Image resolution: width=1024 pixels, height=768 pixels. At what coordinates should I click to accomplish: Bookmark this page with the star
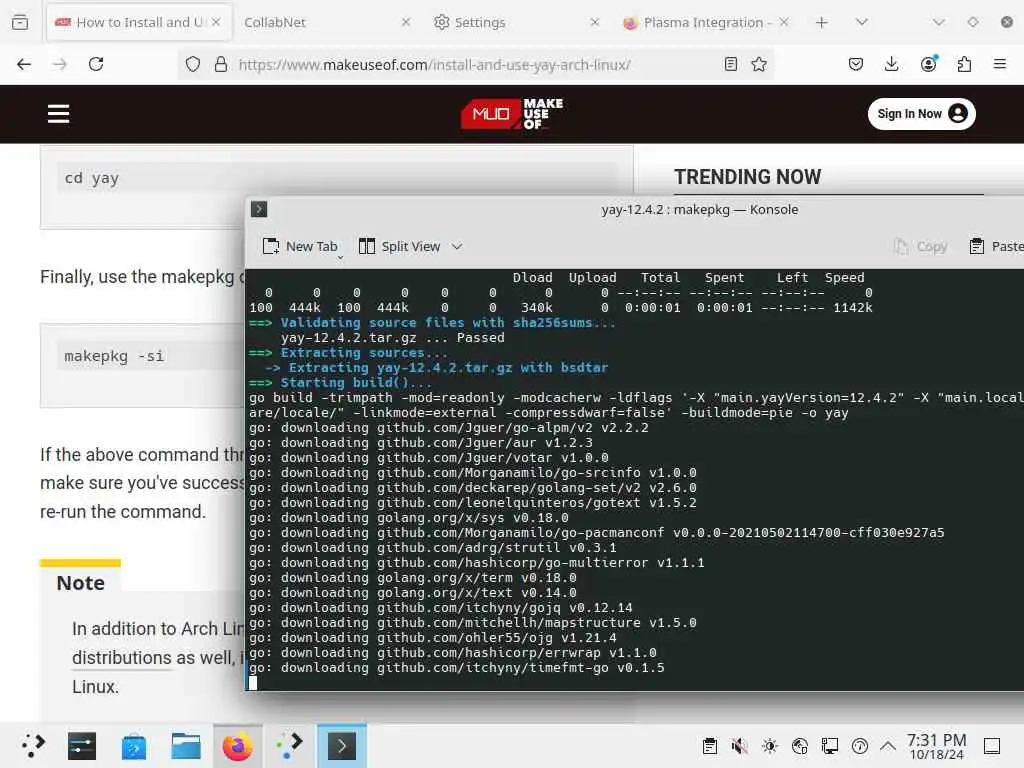759,64
